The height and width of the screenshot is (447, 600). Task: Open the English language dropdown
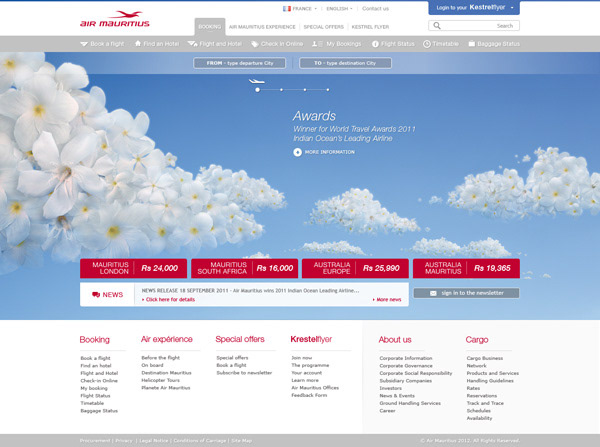[339, 8]
